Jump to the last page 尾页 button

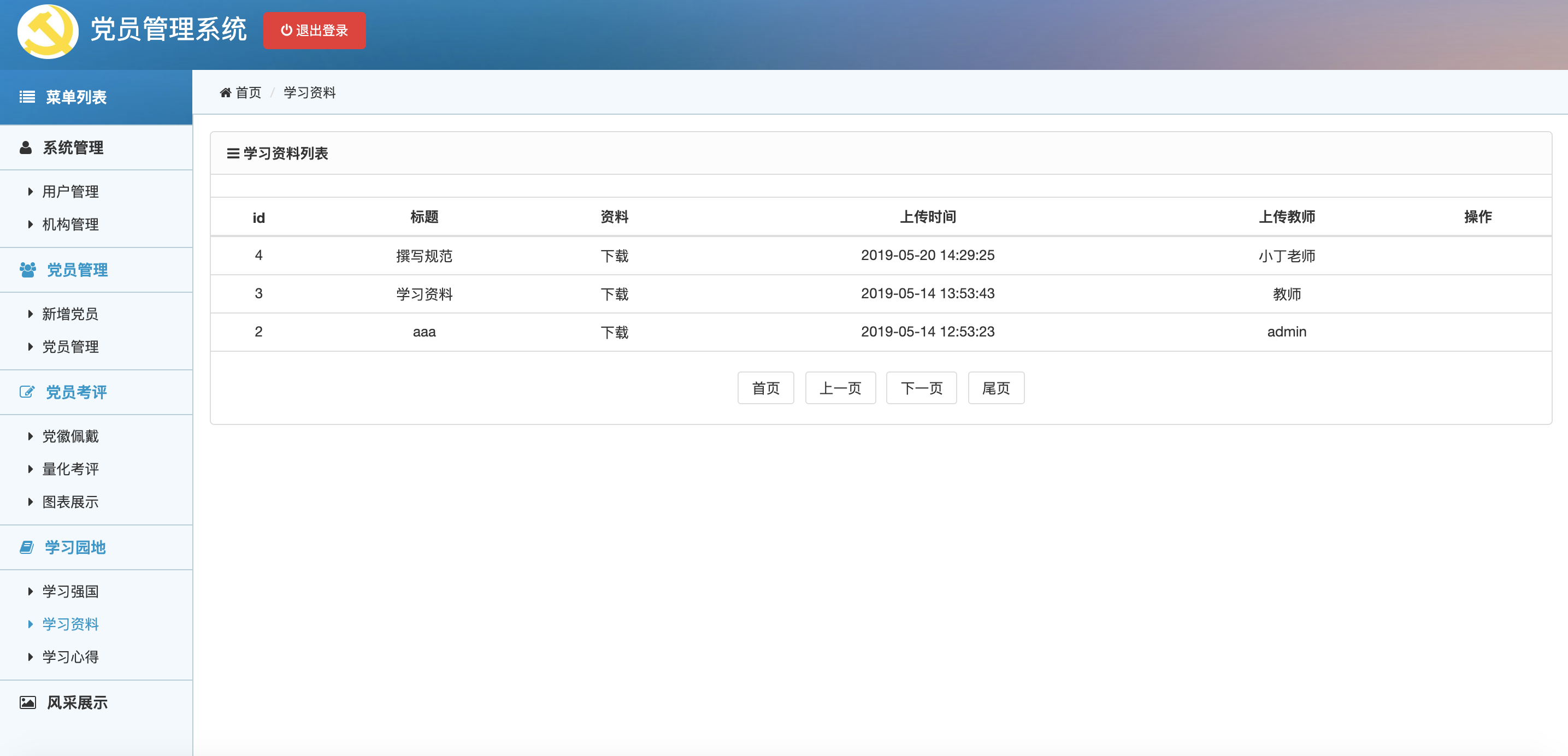996,388
